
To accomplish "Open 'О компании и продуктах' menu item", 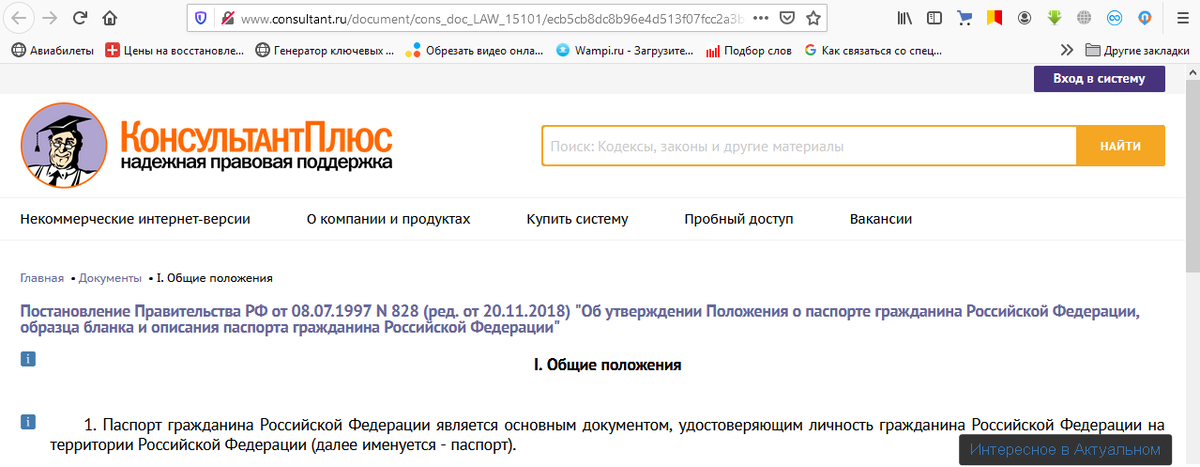I will (388, 219).
